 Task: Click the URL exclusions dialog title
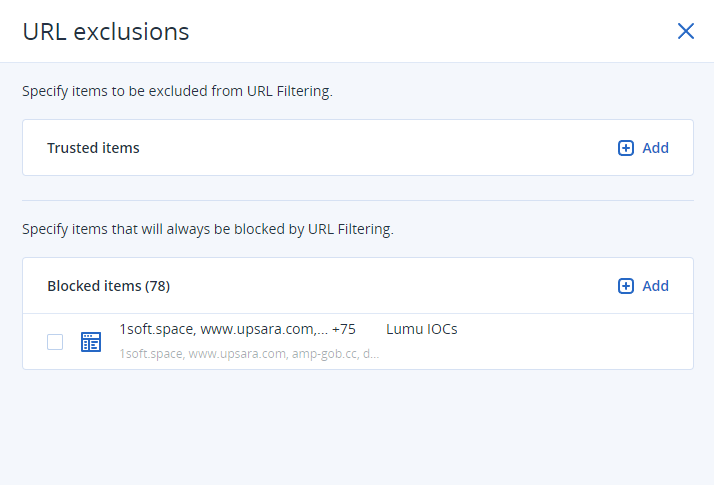click(x=106, y=31)
